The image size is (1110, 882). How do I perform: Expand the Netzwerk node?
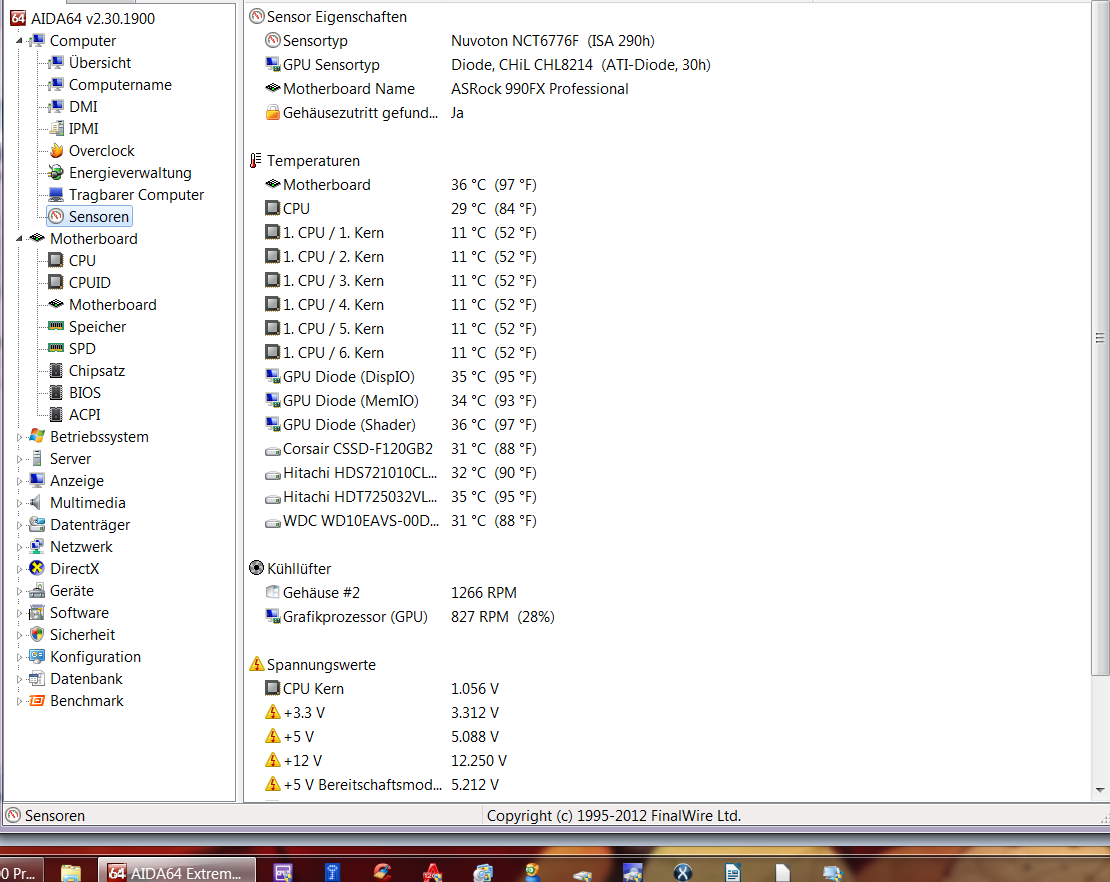click(x=19, y=547)
